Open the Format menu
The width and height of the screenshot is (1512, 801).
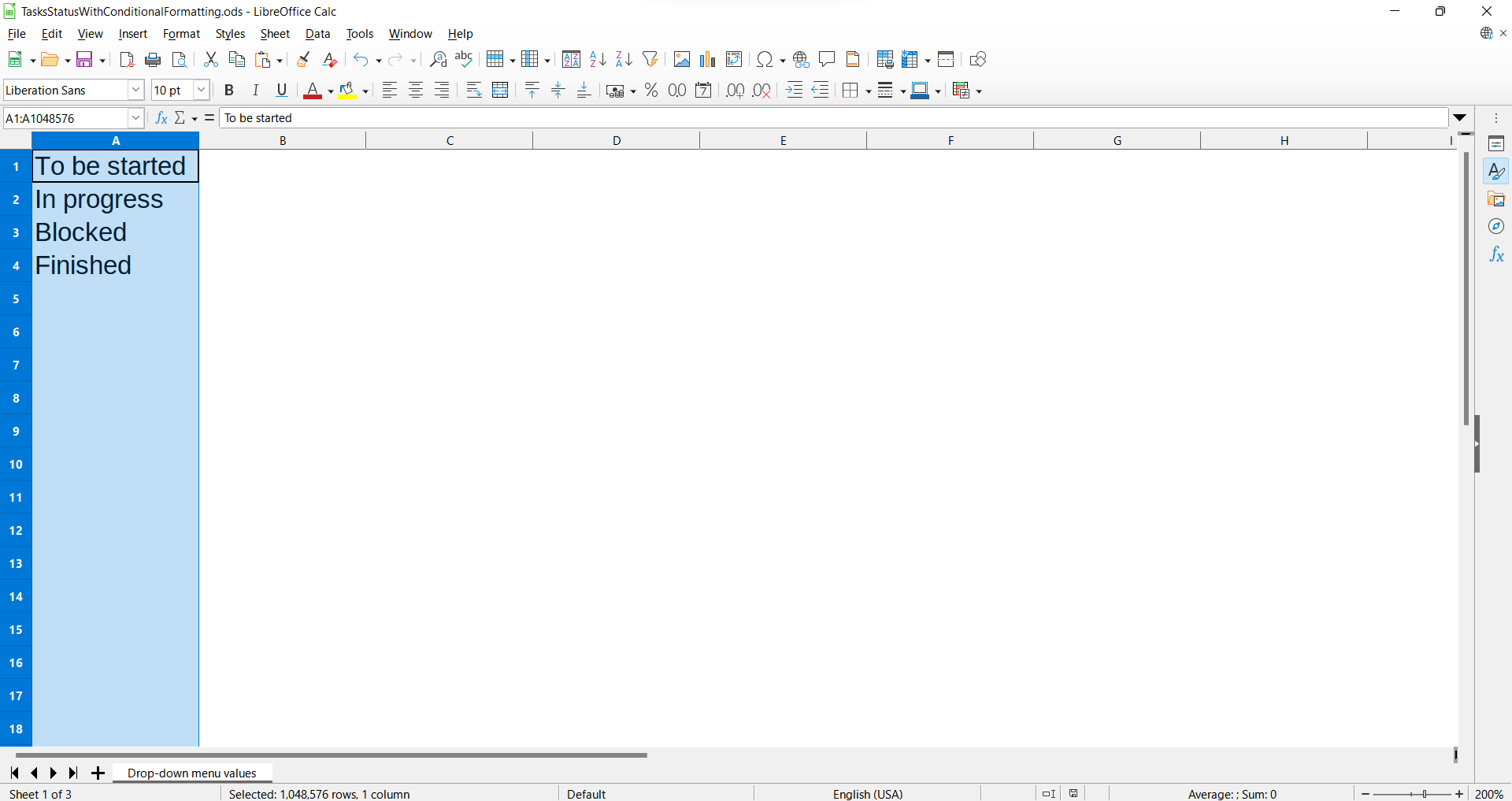(x=181, y=34)
